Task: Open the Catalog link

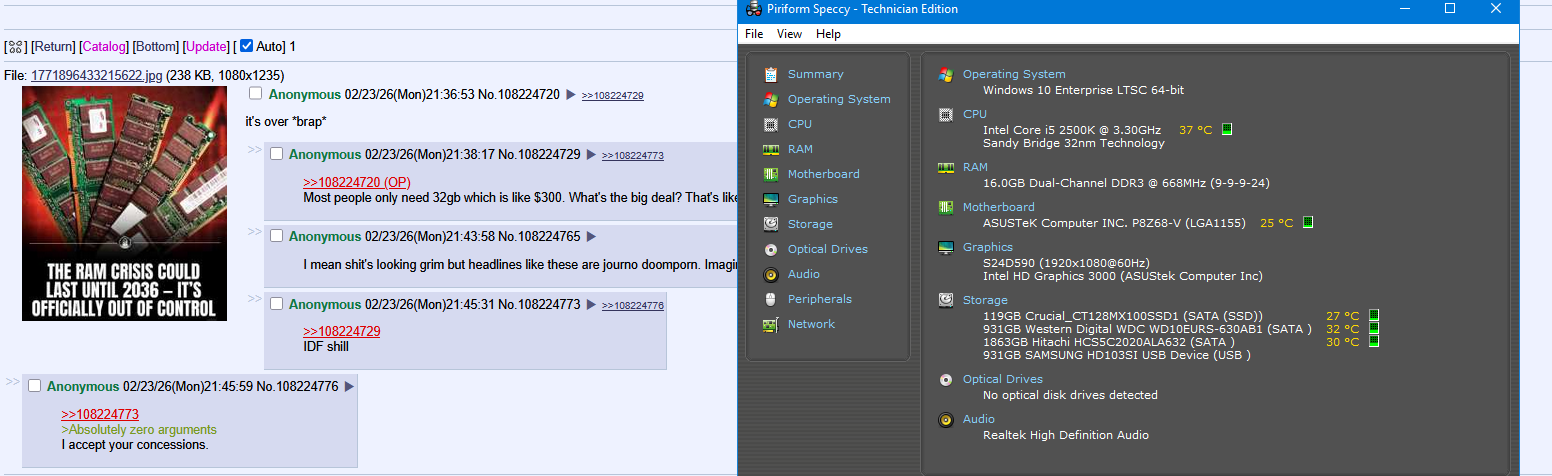Action: pos(105,47)
